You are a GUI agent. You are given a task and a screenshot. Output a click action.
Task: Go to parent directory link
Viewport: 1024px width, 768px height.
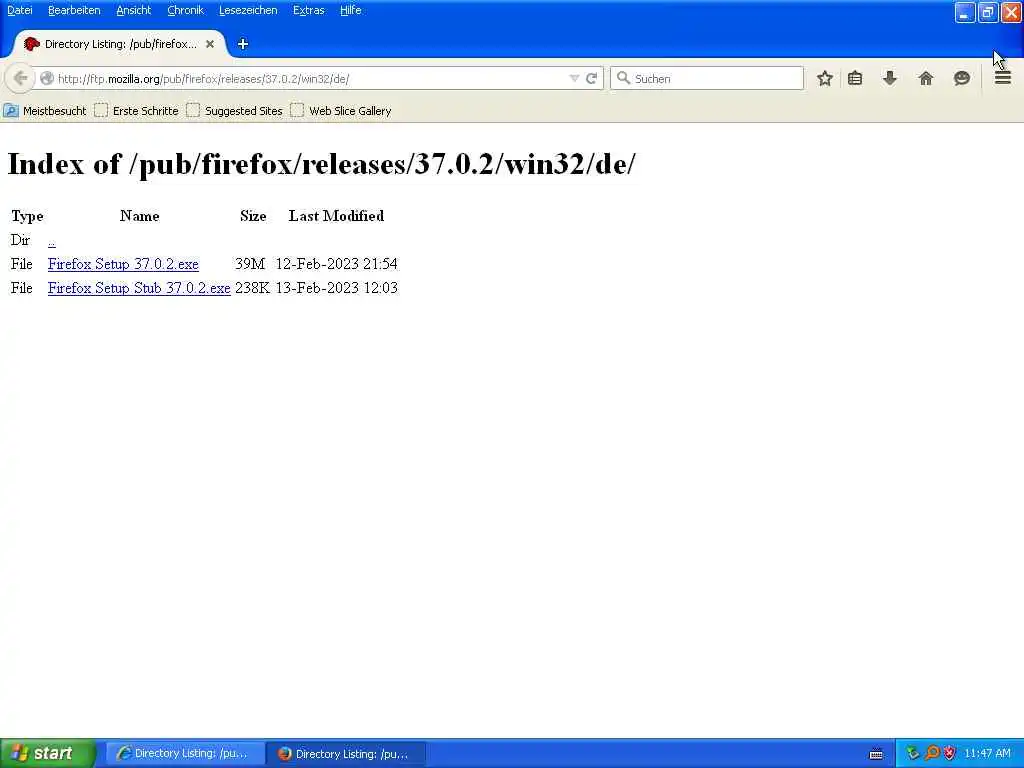[52, 240]
